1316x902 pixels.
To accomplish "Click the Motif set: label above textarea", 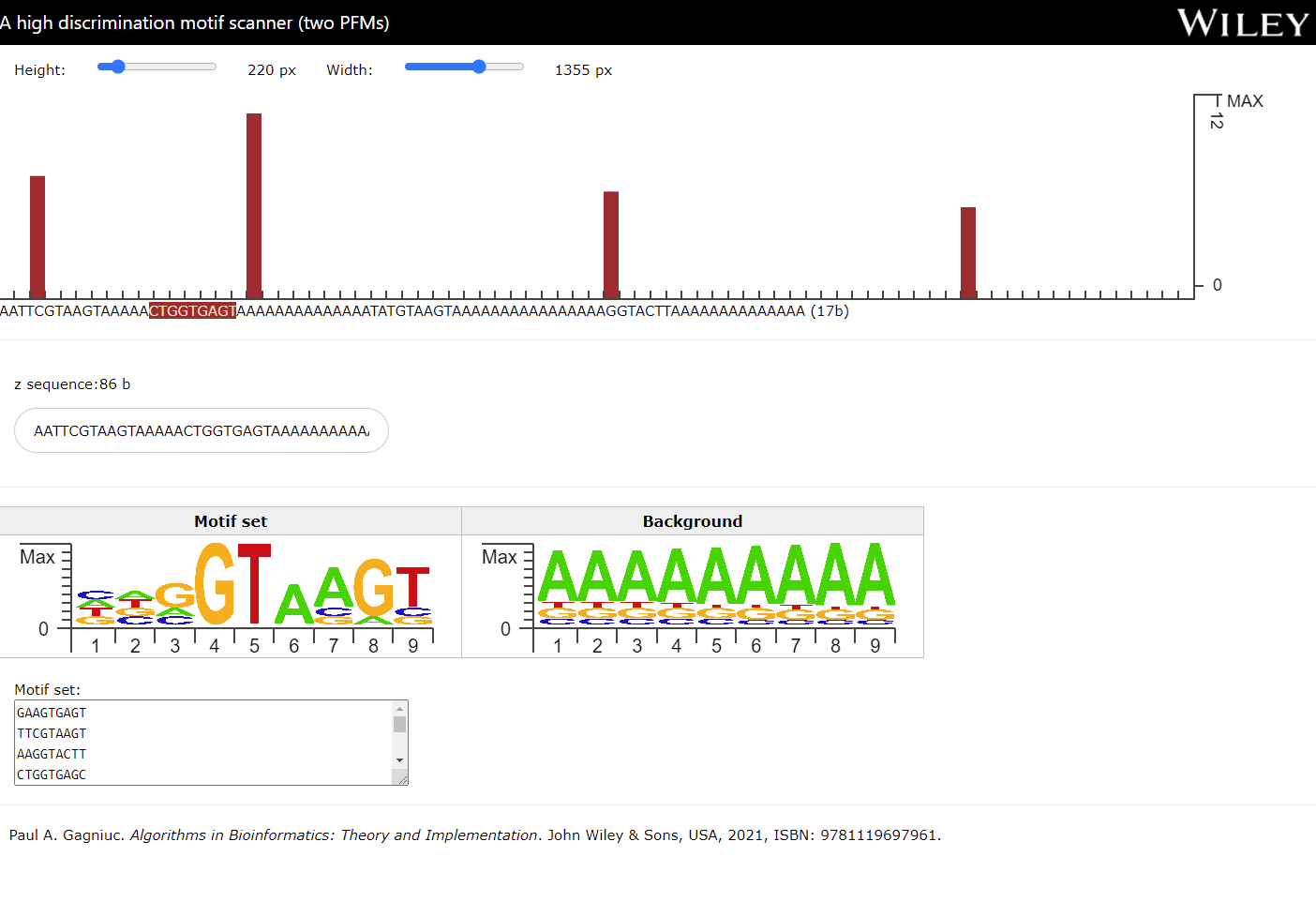I will (x=48, y=690).
